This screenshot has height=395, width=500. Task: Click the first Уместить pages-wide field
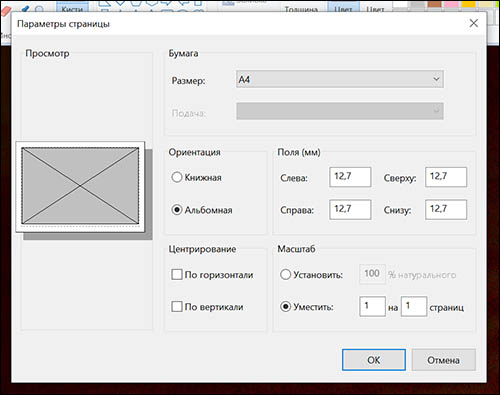point(372,306)
